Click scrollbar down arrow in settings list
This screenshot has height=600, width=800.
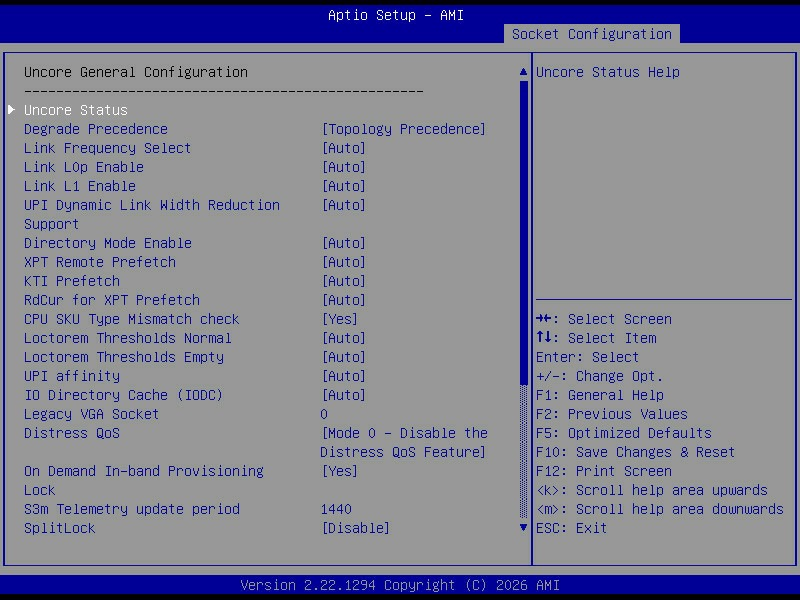523,528
